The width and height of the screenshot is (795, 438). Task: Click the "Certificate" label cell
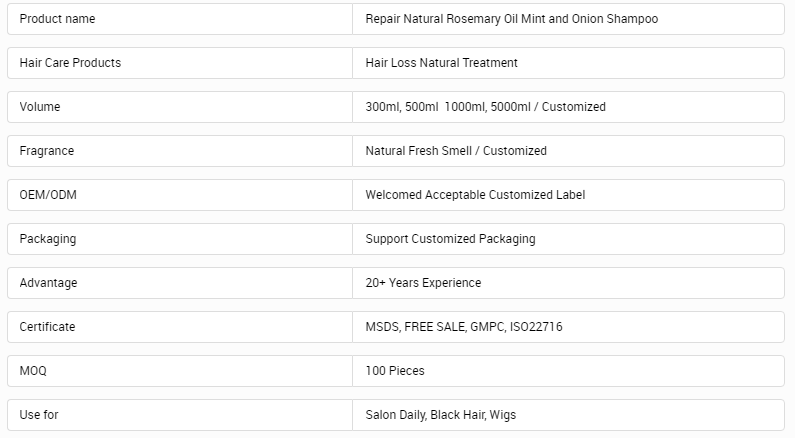coord(47,327)
